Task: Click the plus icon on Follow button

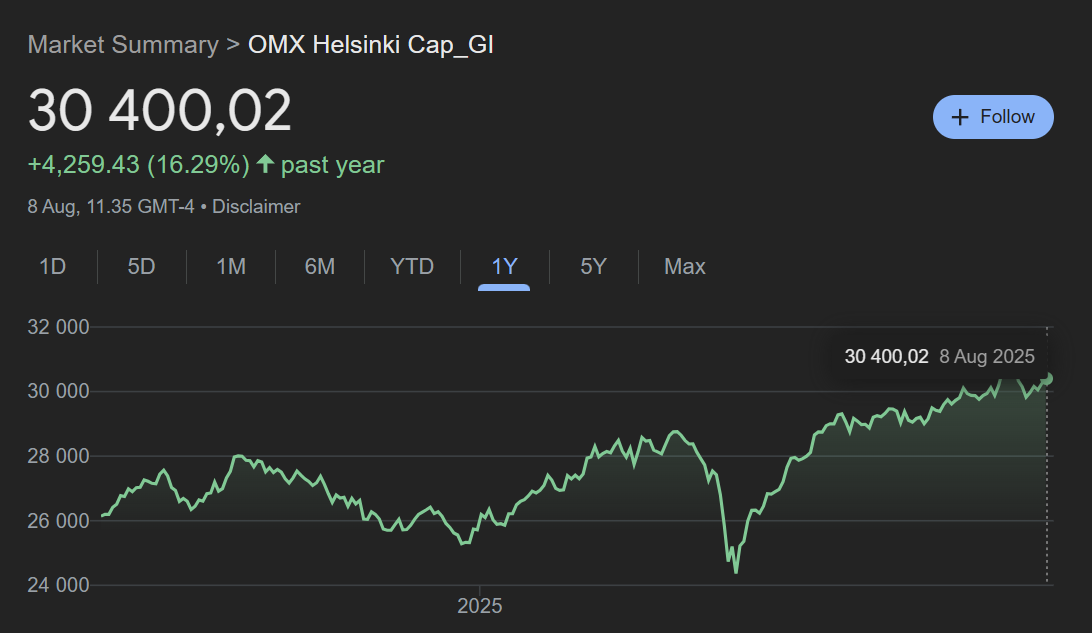Action: point(960,117)
